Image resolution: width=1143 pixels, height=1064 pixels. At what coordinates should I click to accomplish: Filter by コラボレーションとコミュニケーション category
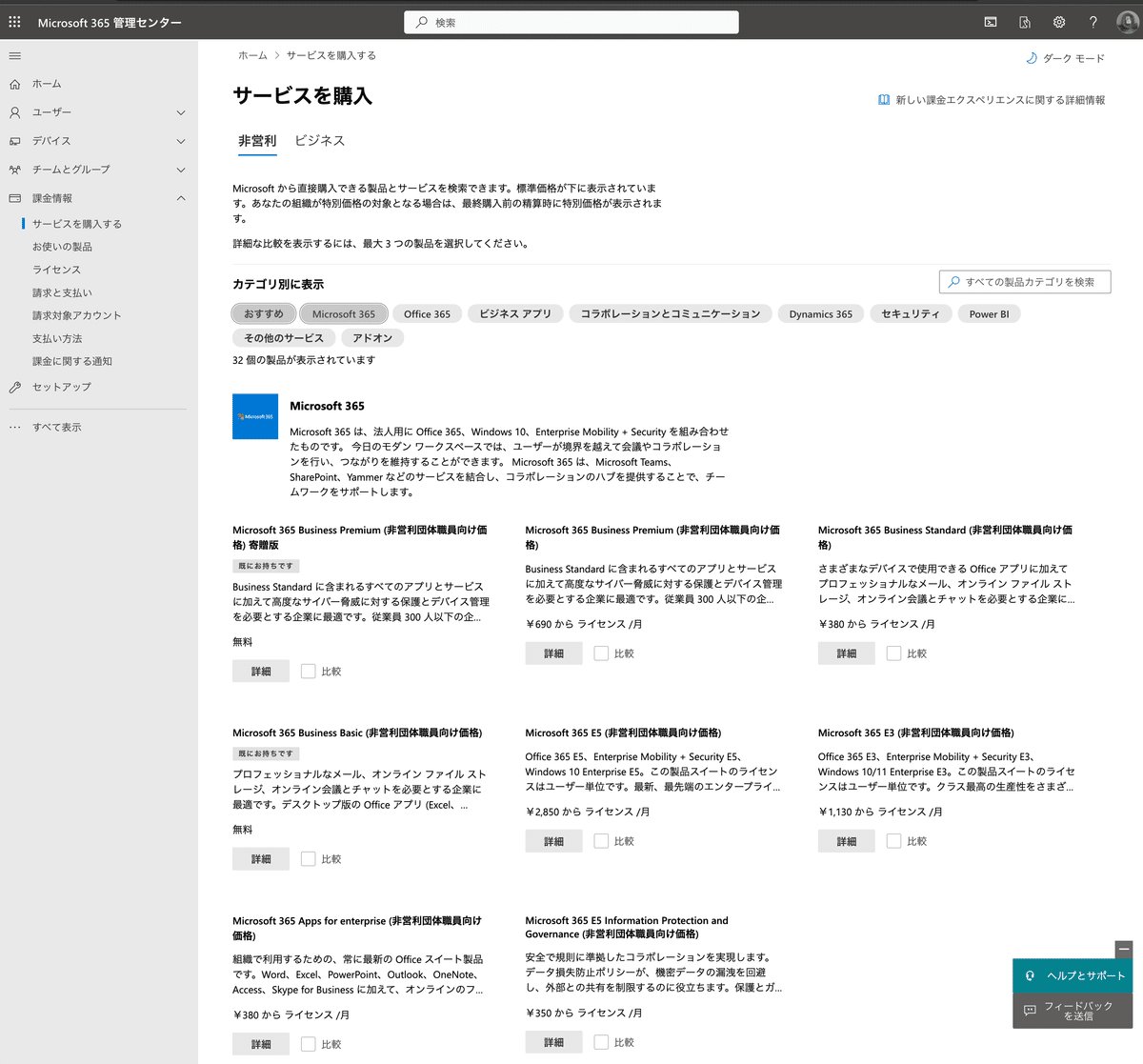[x=671, y=313]
